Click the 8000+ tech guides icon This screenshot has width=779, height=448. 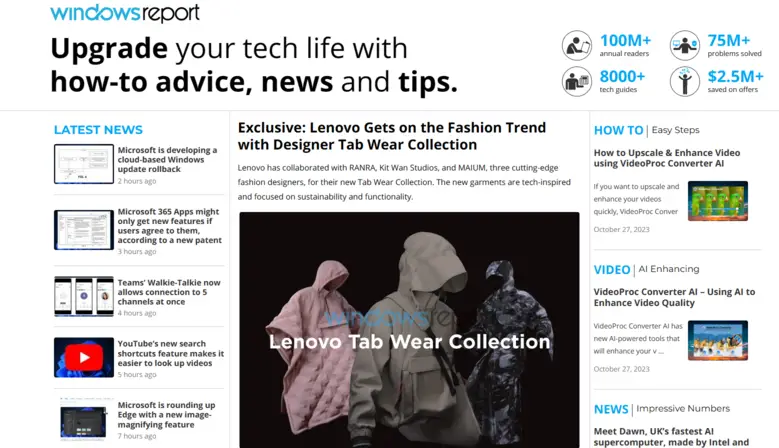tap(577, 81)
